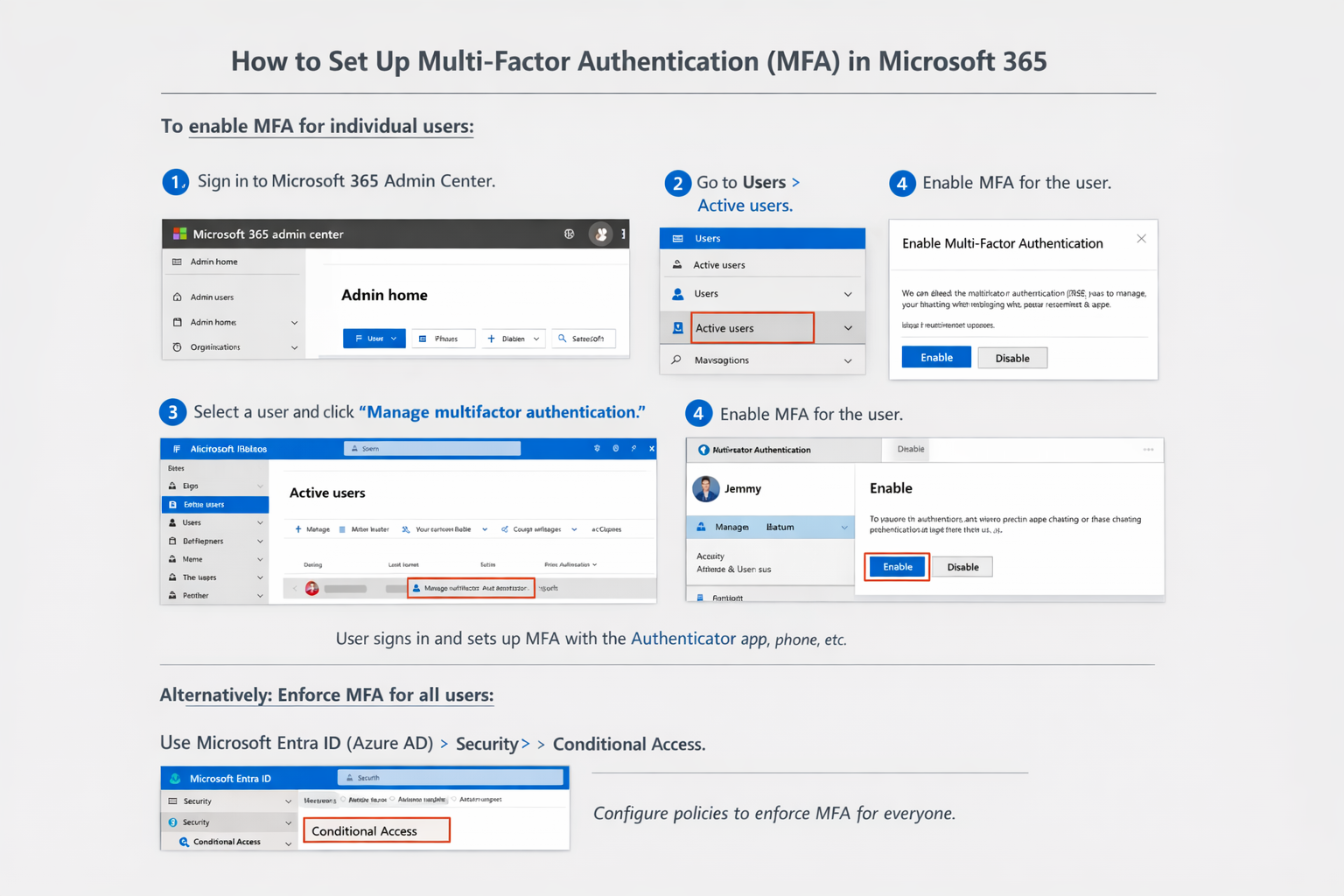Expand the chevron beside Conditional Access in the Entra sidebar

pyautogui.click(x=288, y=843)
